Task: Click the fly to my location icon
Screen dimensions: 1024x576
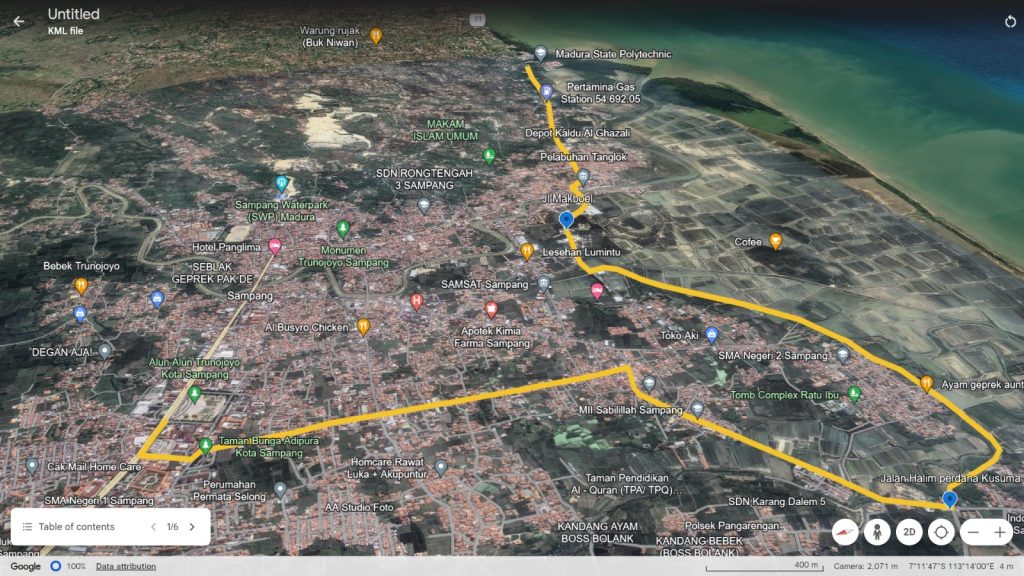Action: coord(940,533)
